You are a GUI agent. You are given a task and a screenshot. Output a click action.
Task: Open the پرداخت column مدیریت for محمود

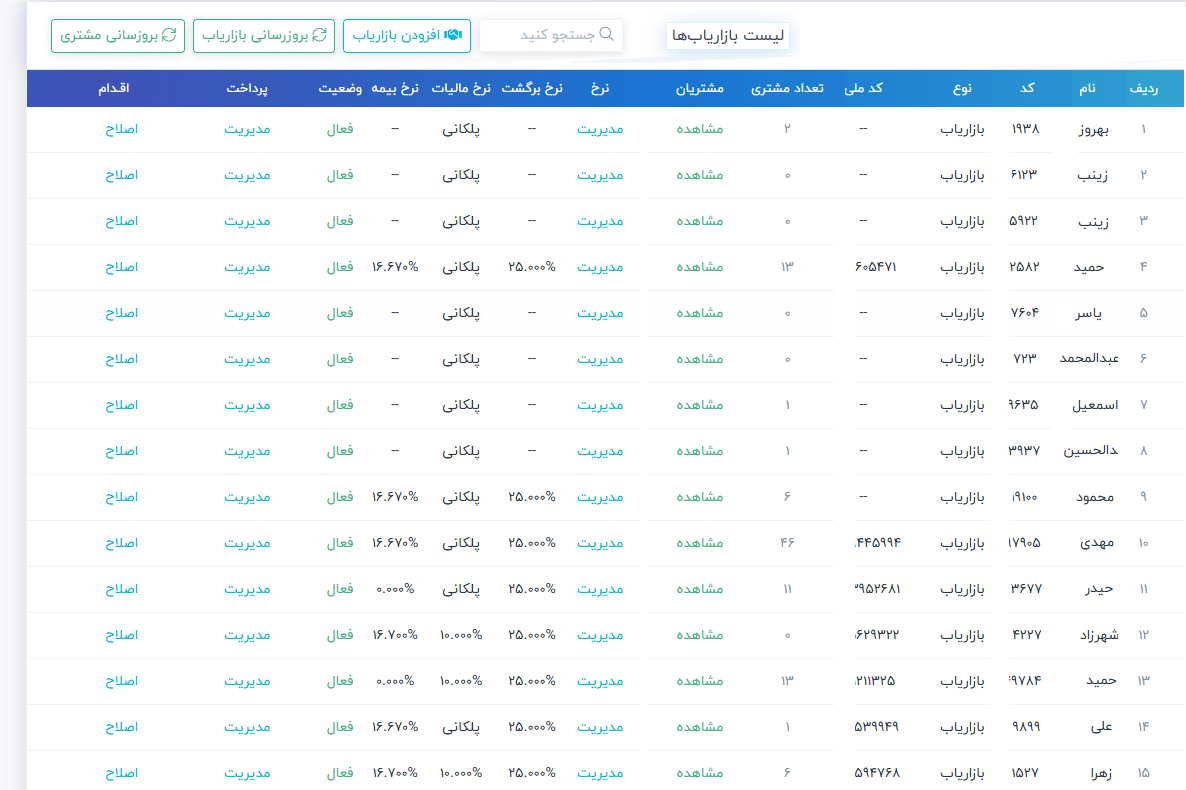click(x=247, y=497)
